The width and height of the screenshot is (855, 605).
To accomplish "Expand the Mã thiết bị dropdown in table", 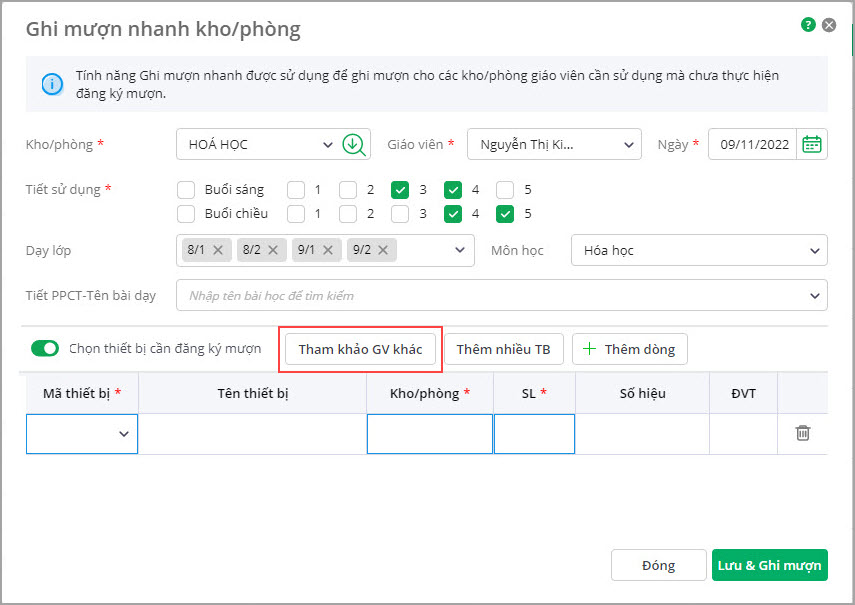I will tap(124, 434).
